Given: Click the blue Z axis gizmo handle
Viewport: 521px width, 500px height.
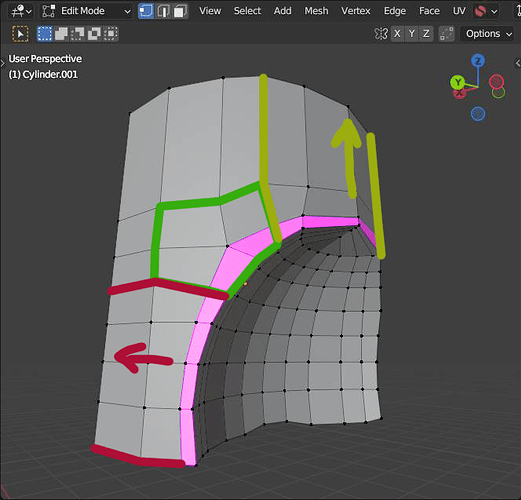Looking at the screenshot, I should point(478,61).
